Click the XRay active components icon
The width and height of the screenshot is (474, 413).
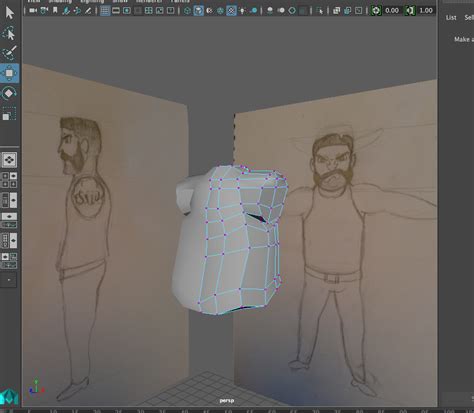[347, 11]
